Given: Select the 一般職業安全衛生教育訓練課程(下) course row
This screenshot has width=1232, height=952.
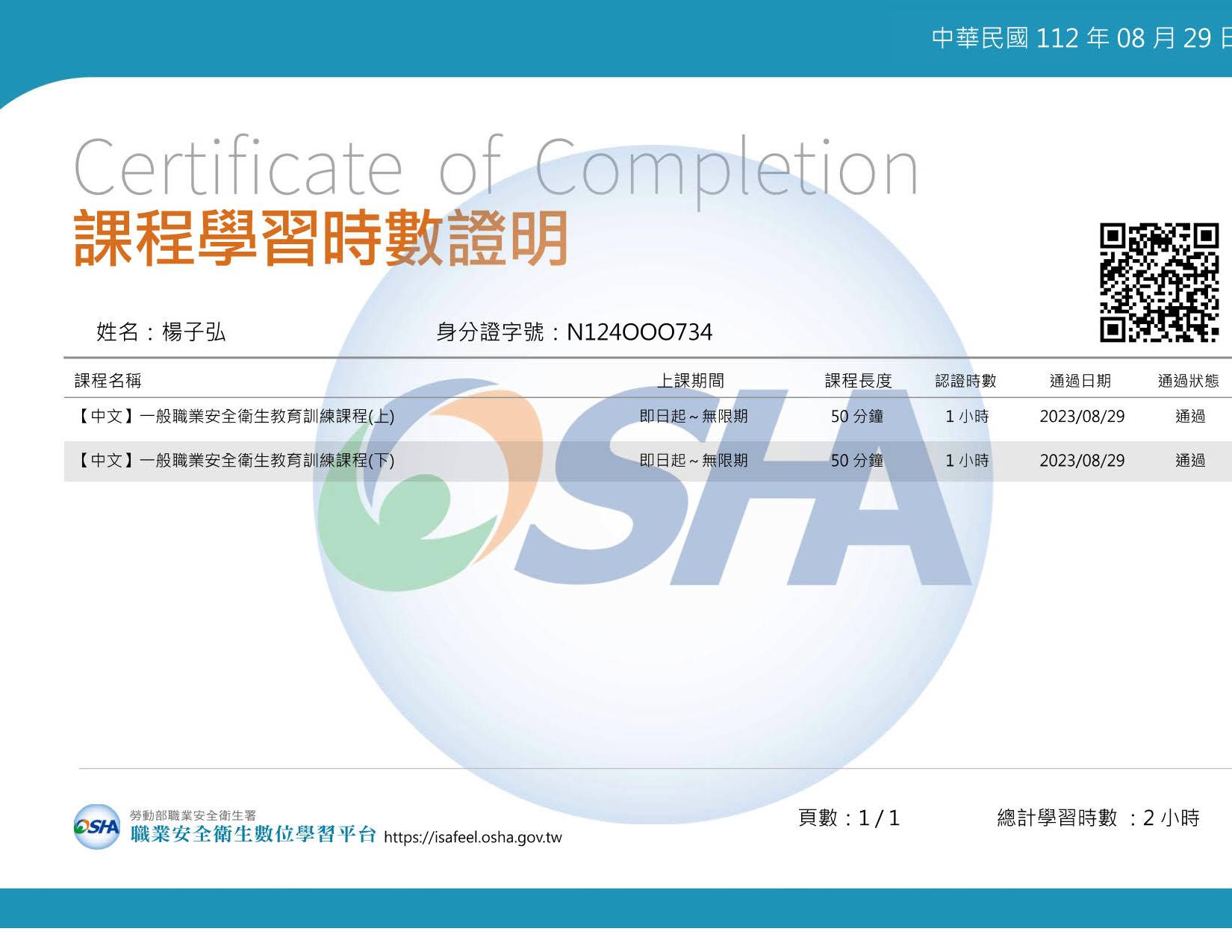Looking at the screenshot, I should (235, 461).
